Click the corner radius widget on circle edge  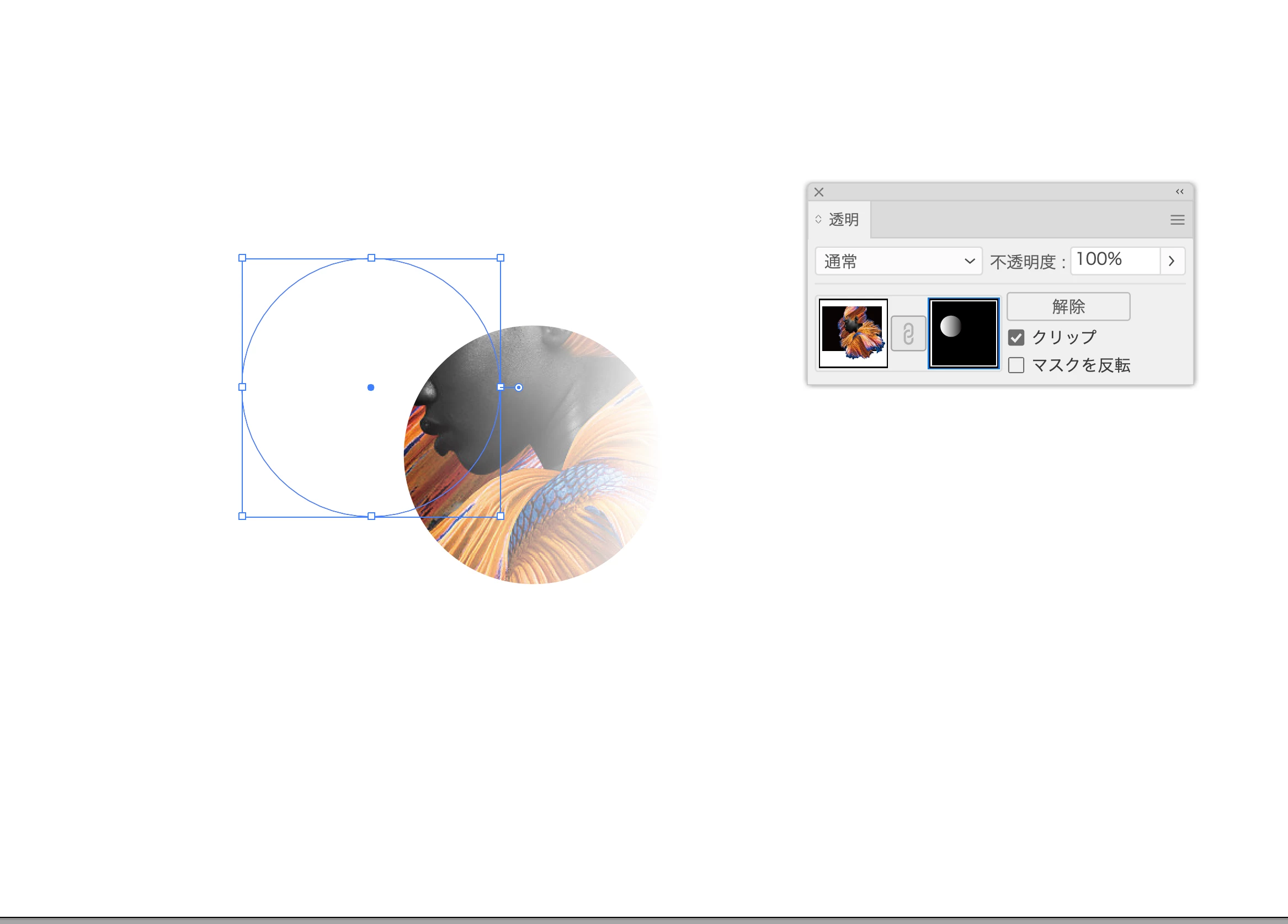(x=519, y=387)
